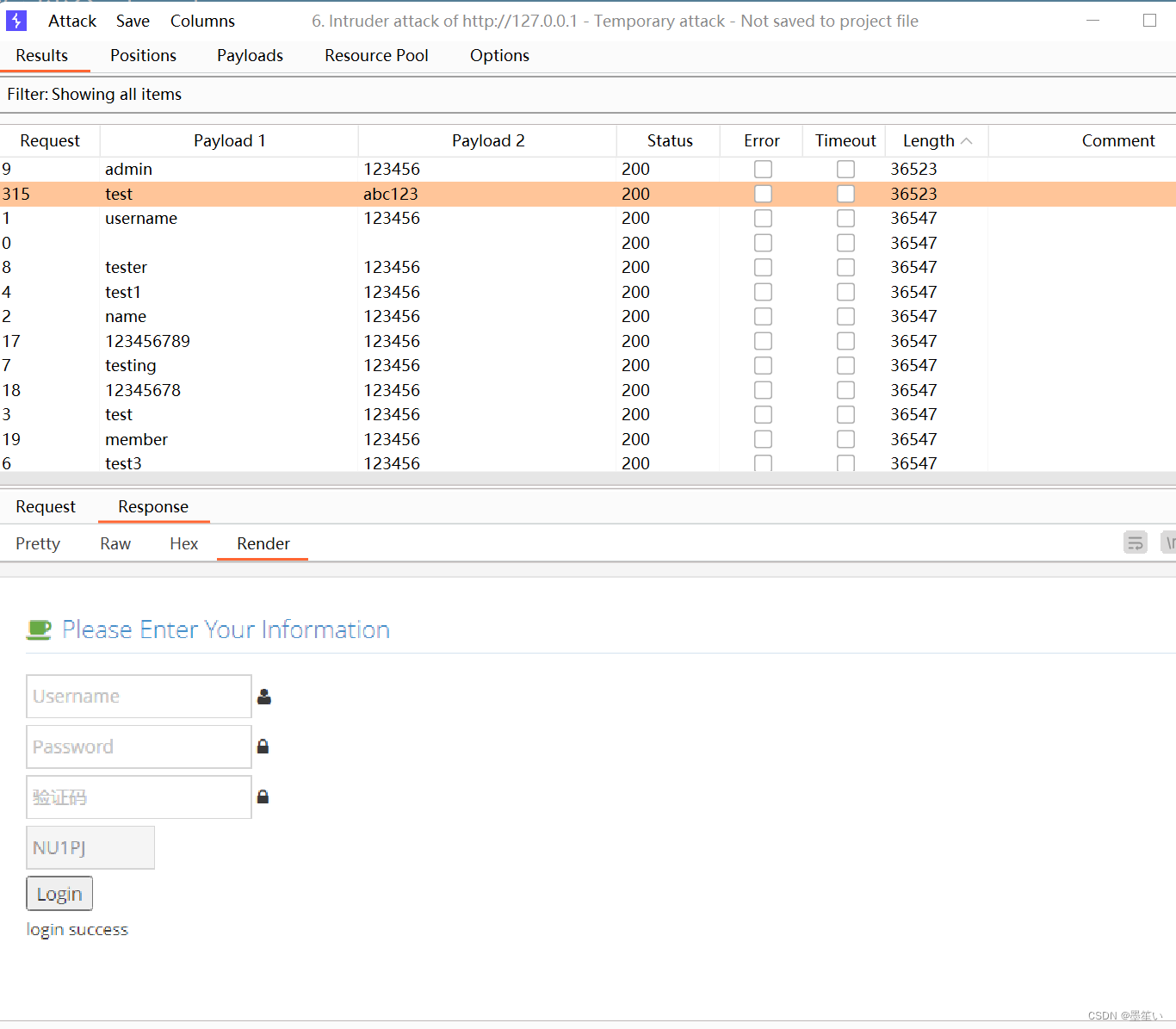The image size is (1176, 1029).
Task: Select row with payload name
Action: click(x=588, y=317)
